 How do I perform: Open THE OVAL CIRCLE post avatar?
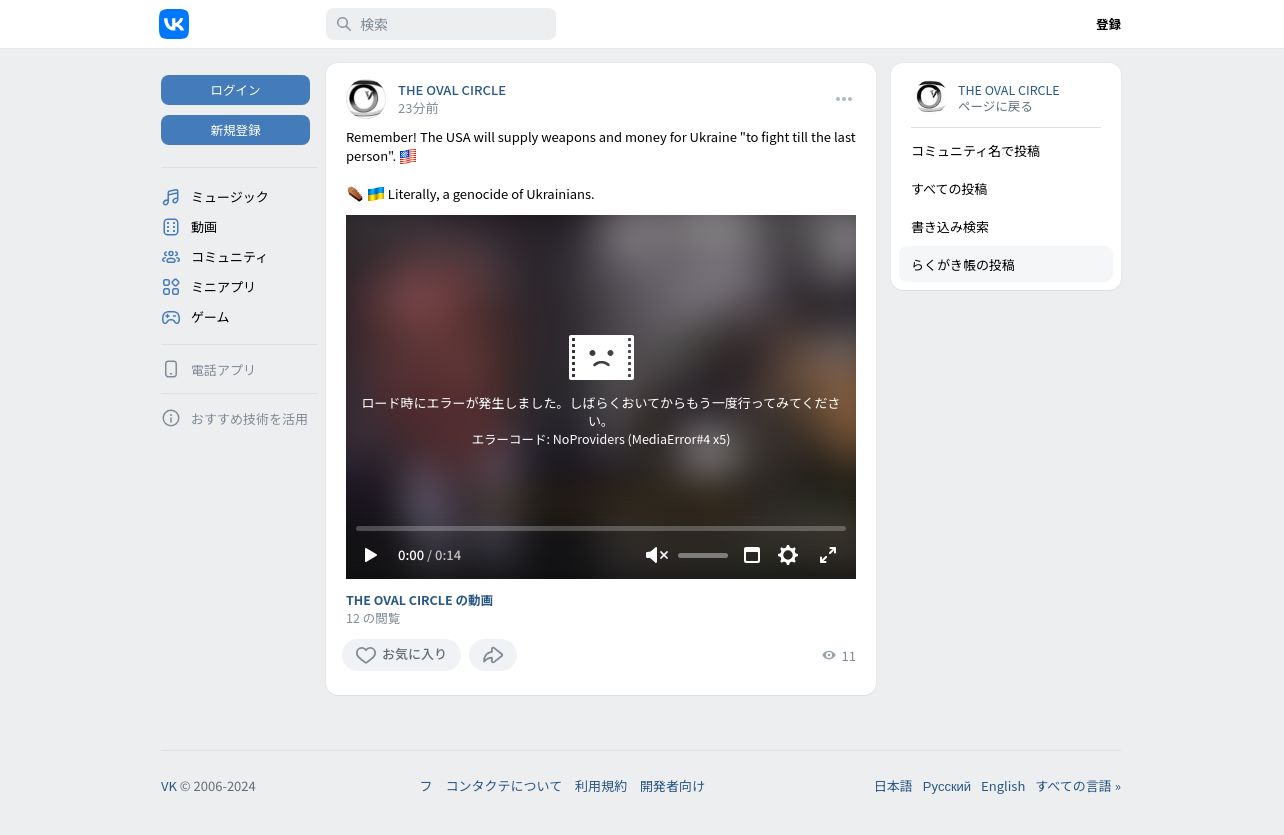(x=366, y=98)
